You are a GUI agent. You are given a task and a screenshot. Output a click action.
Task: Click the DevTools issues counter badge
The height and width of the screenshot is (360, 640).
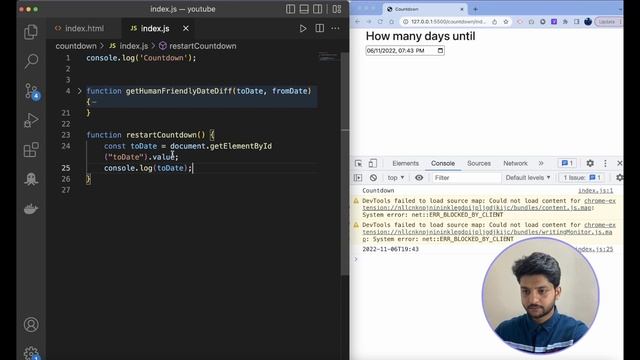(567, 163)
